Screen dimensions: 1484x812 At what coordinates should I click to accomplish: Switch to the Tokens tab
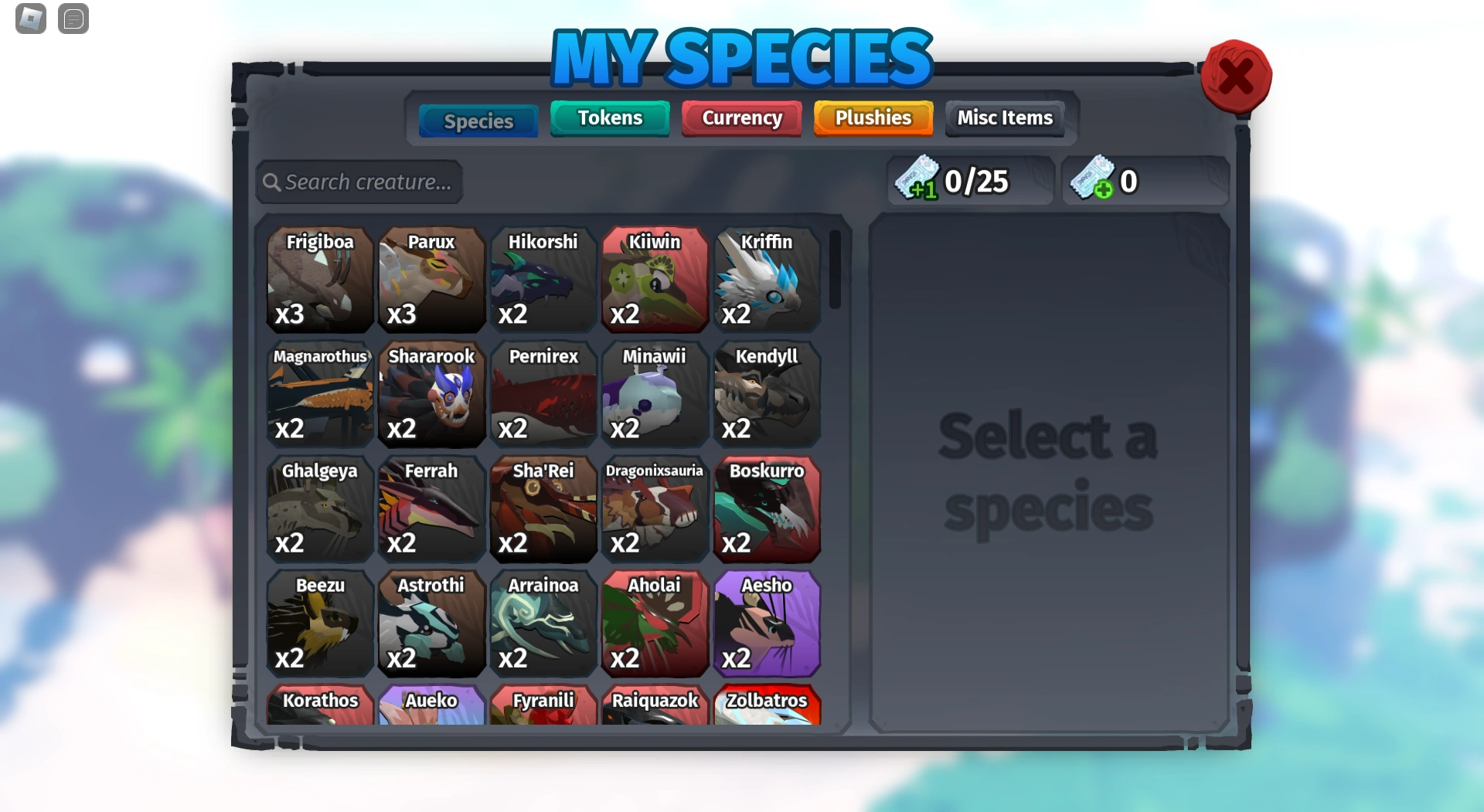(x=610, y=118)
